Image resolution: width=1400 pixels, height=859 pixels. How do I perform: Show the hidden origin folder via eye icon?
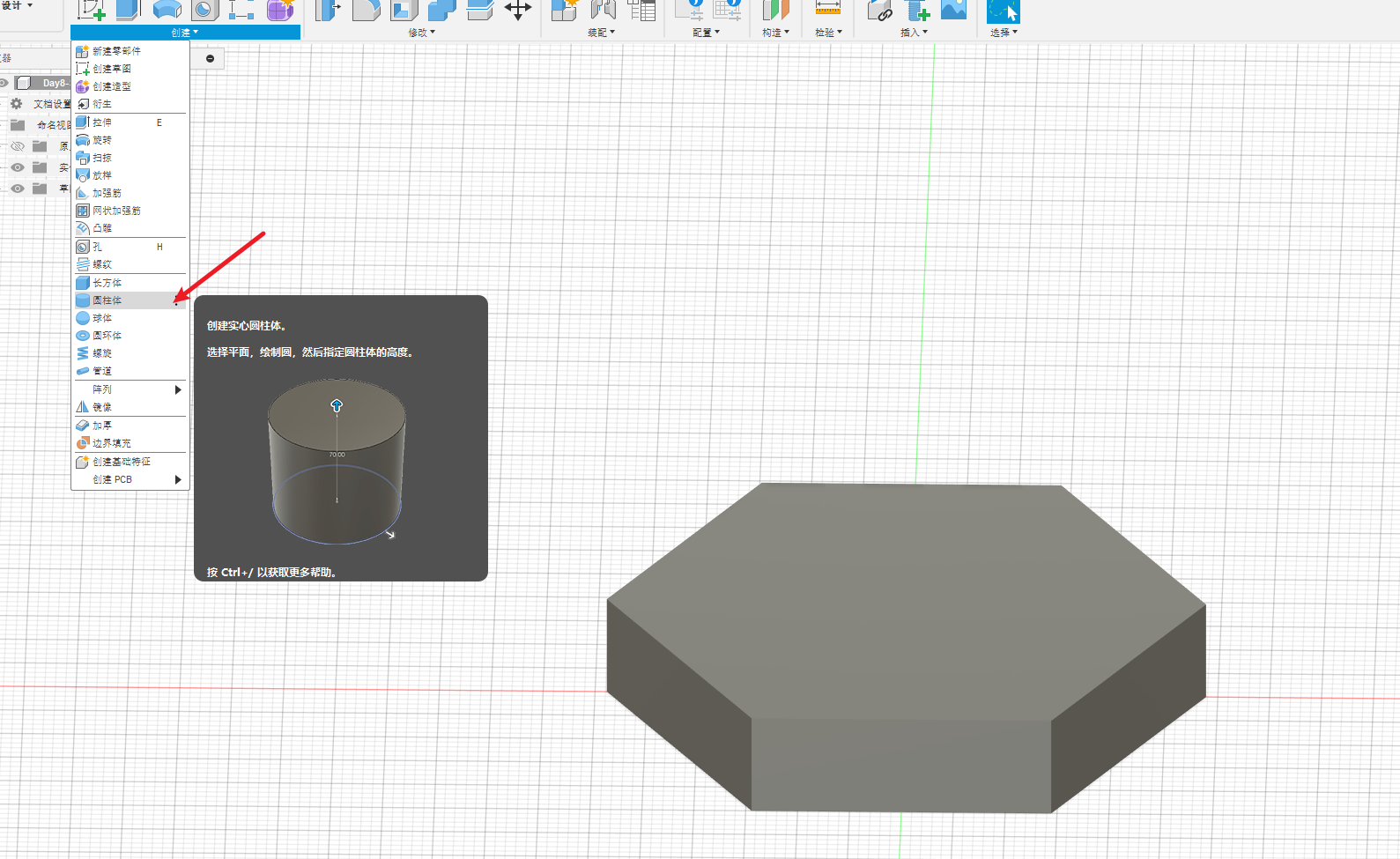pos(17,146)
